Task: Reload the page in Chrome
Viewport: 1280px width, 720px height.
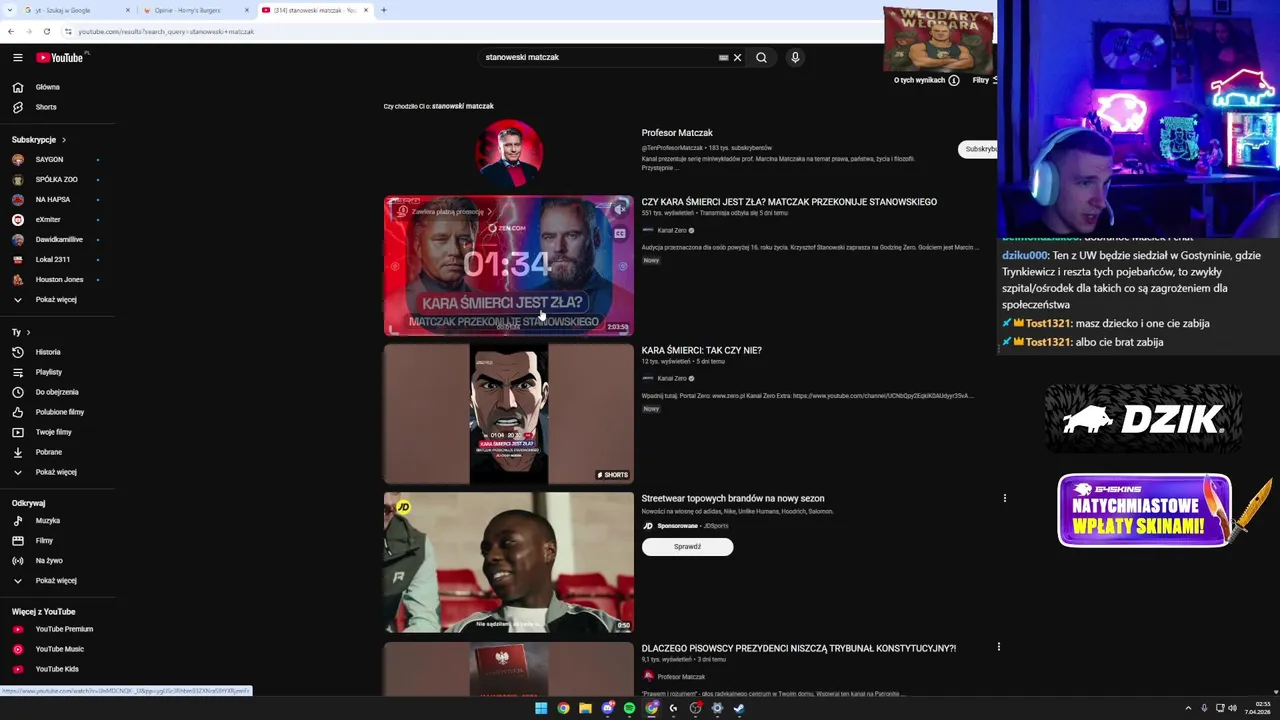Action: tap(46, 31)
